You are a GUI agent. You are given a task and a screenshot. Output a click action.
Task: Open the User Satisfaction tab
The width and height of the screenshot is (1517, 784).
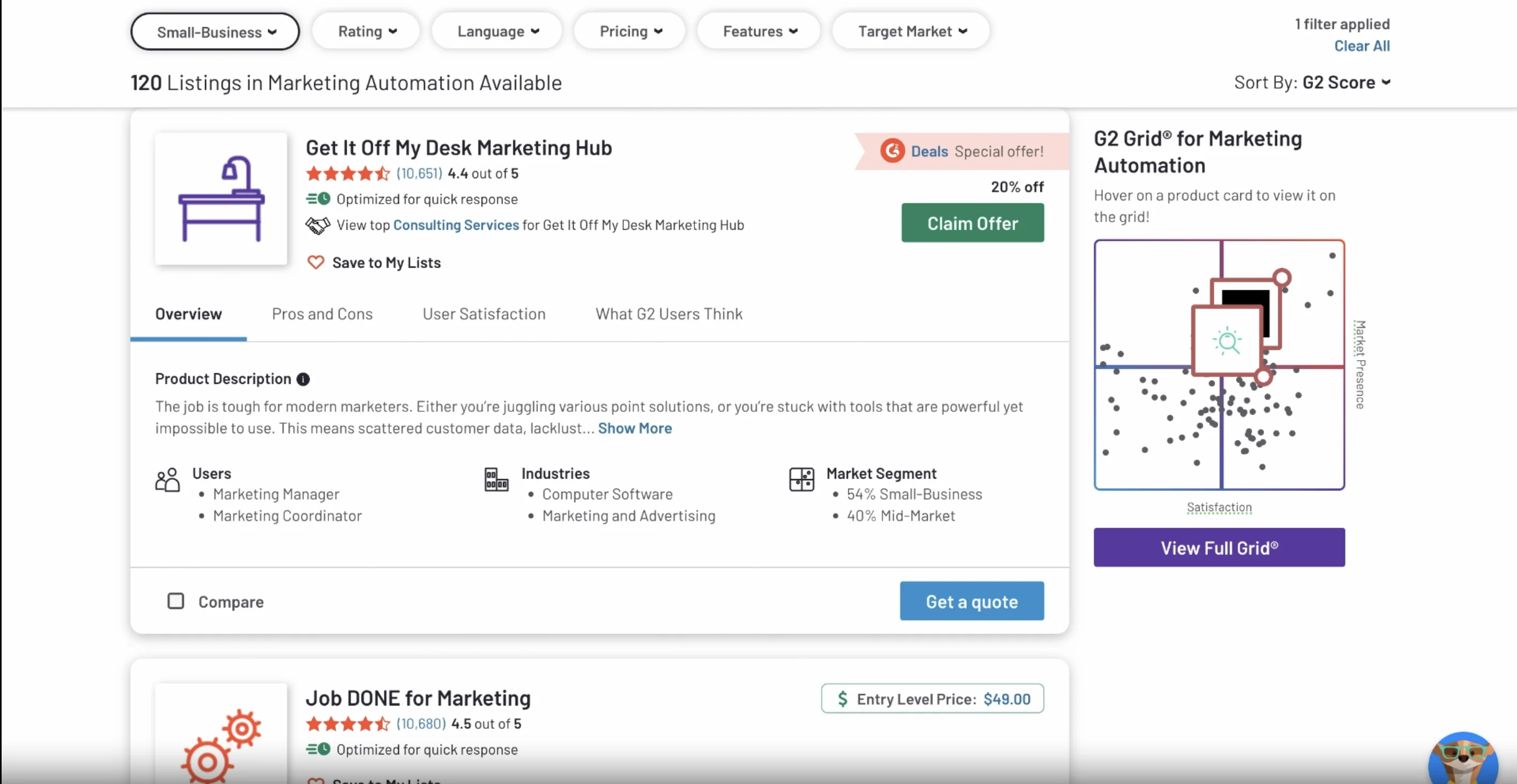pos(483,315)
